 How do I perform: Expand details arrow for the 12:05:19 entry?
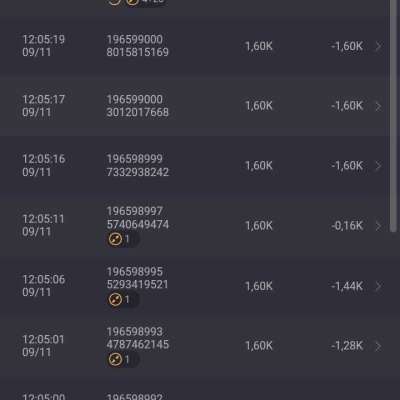(x=378, y=46)
